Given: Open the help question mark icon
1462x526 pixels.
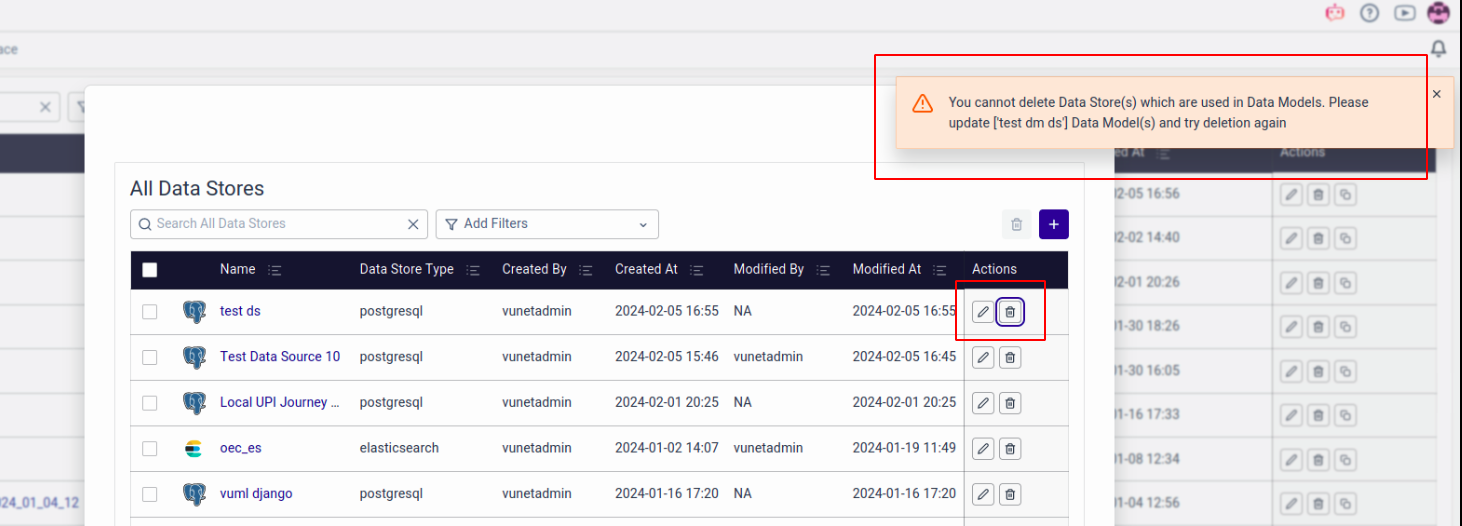Looking at the screenshot, I should pyautogui.click(x=1370, y=13).
